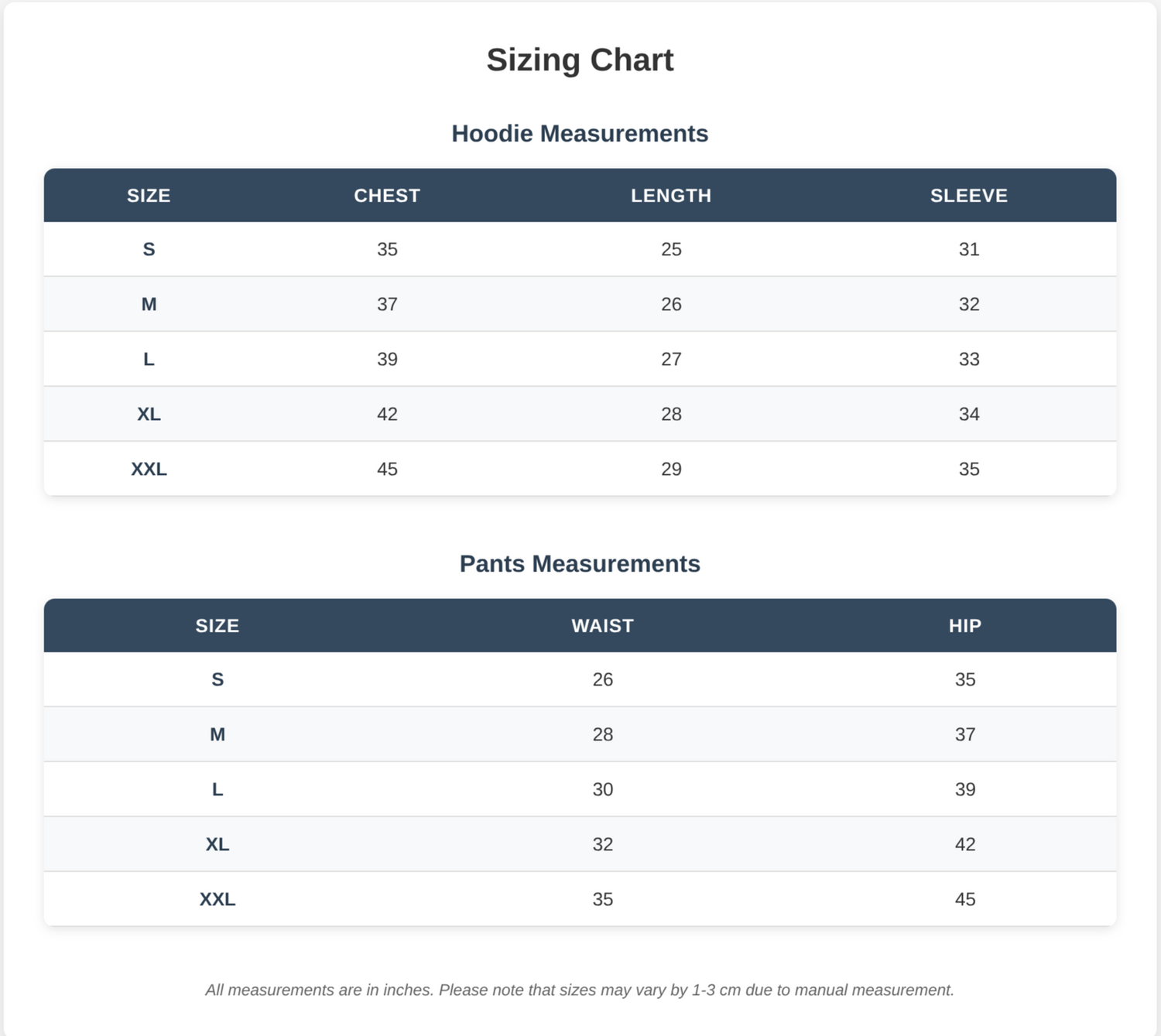
Task: Select the Pants Measurements heading
Action: click(580, 563)
